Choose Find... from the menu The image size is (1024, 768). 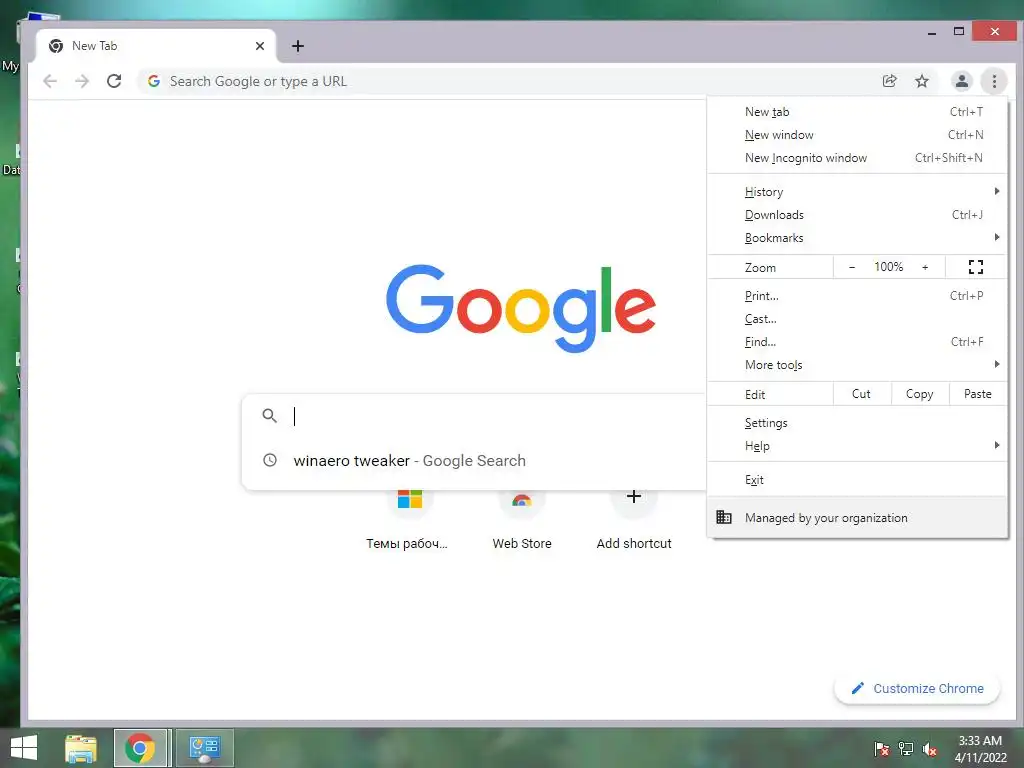pyautogui.click(x=857, y=342)
